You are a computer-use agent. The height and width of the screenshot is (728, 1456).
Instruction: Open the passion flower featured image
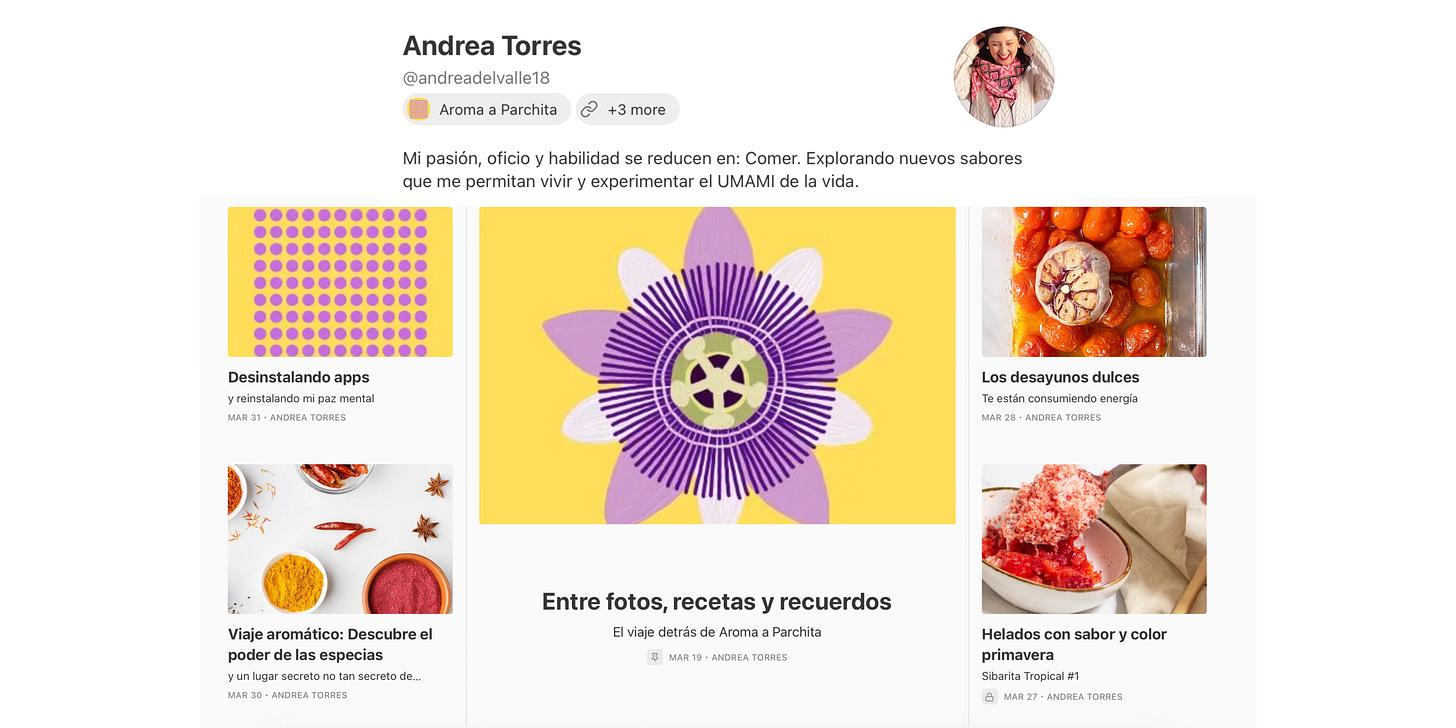(717, 366)
